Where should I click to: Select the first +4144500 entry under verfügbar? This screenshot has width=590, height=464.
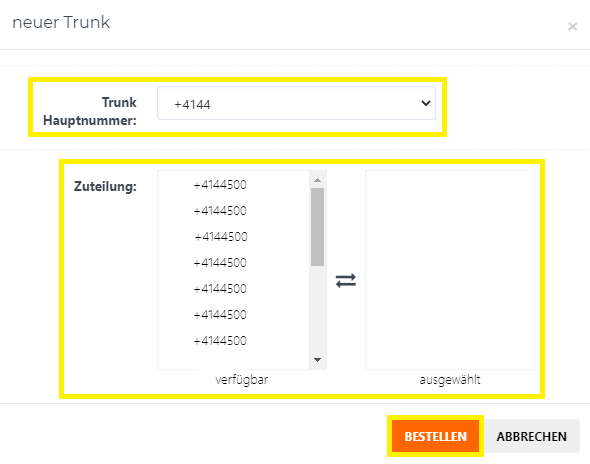pyautogui.click(x=220, y=185)
